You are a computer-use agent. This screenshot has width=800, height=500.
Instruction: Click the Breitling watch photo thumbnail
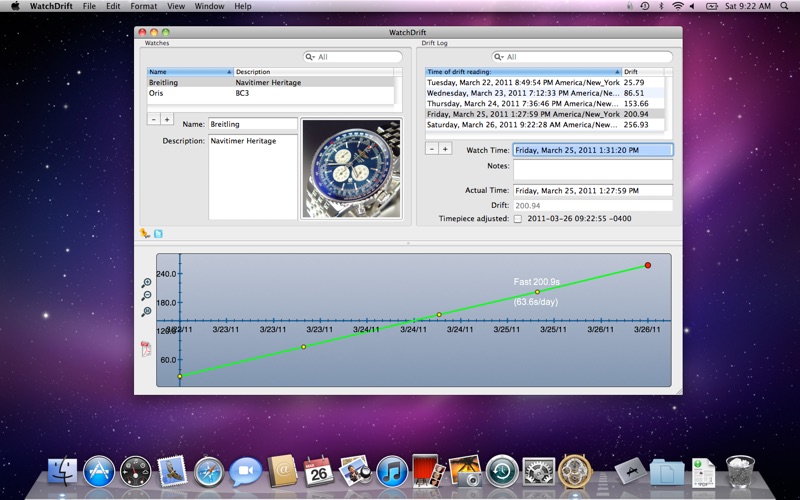(x=352, y=169)
